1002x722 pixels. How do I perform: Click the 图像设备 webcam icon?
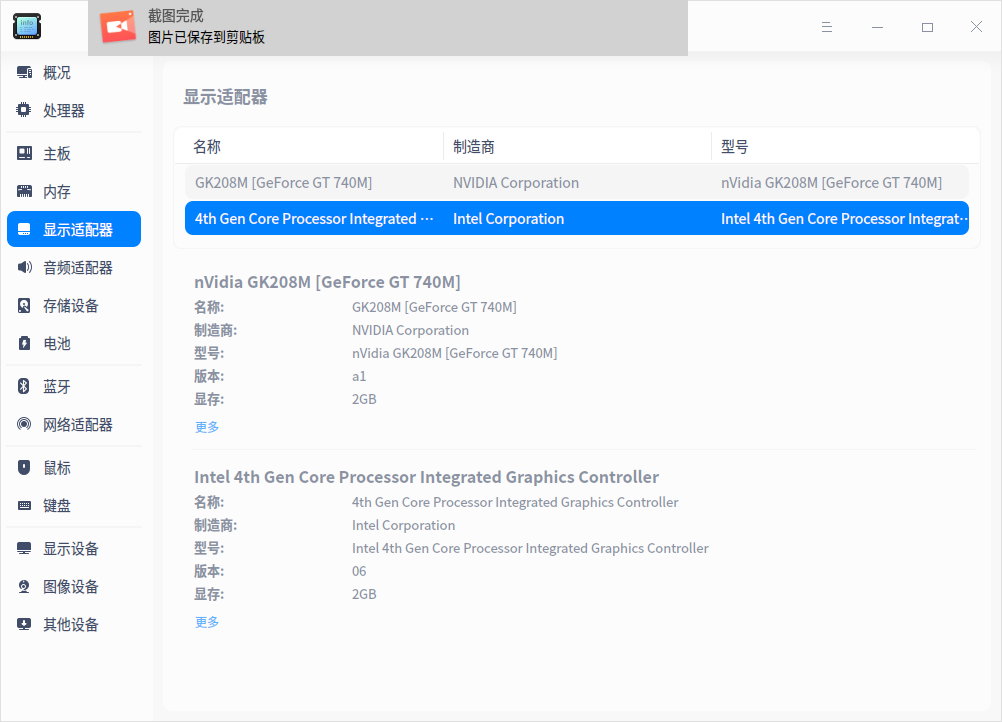click(24, 587)
